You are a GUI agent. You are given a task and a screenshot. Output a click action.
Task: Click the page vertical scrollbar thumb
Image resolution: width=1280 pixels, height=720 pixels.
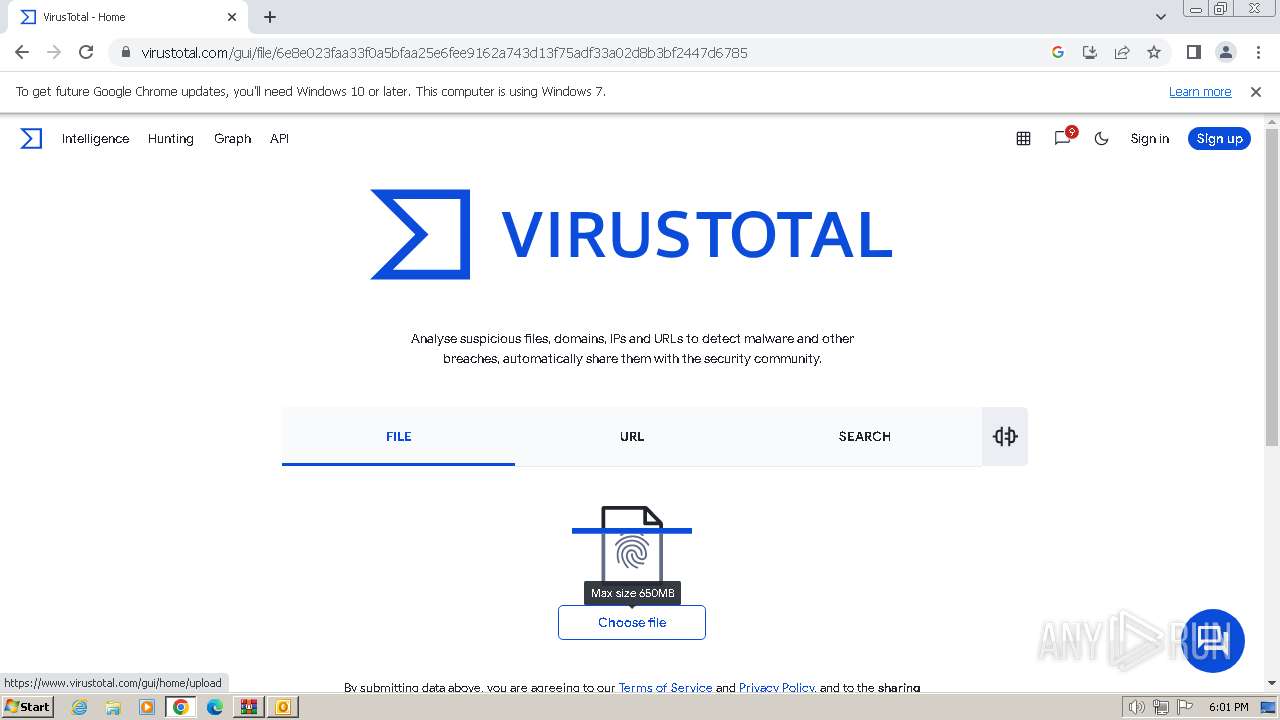point(1272,288)
